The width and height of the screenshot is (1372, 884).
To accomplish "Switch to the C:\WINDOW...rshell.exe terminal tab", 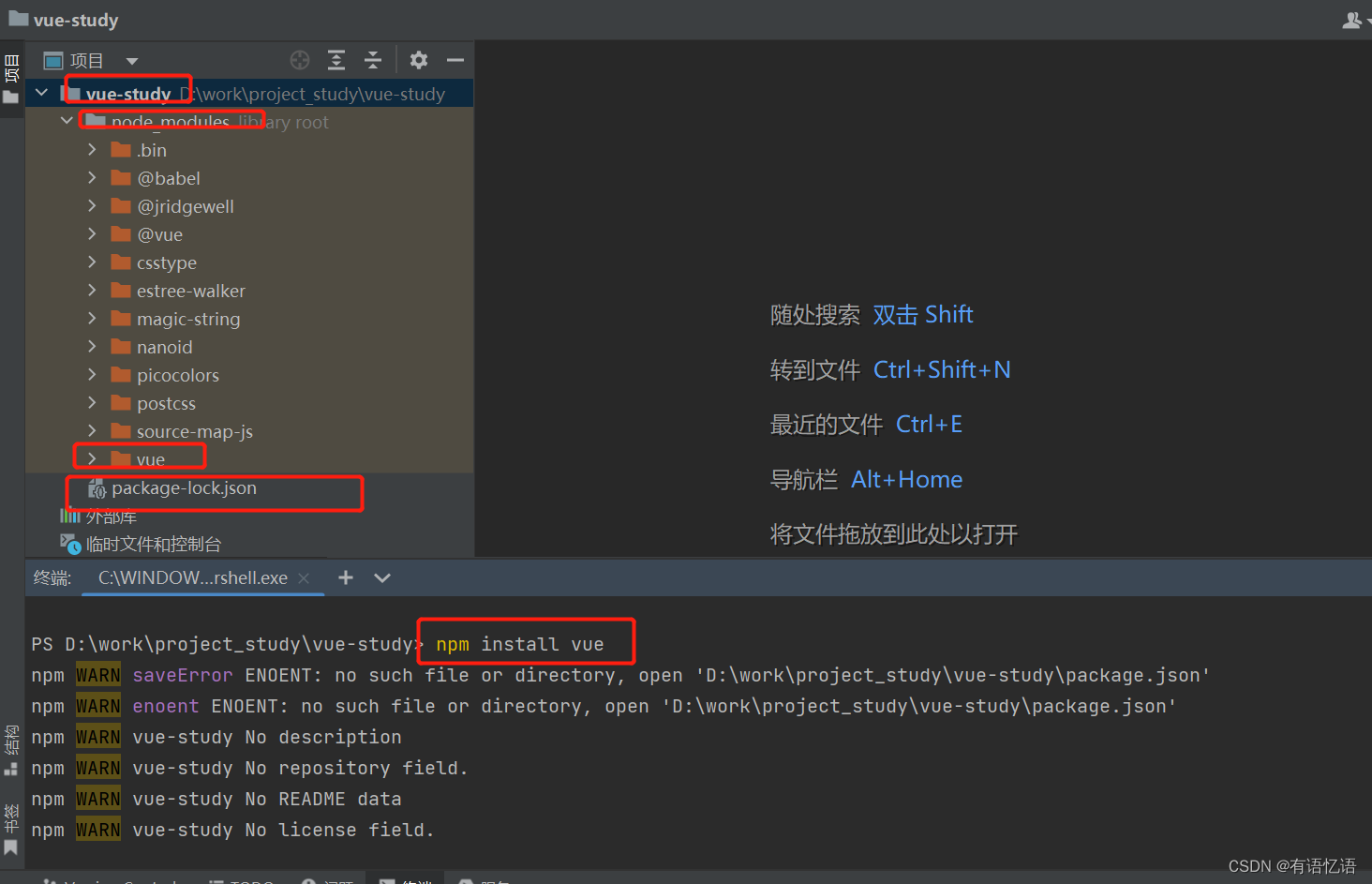I will pyautogui.click(x=193, y=578).
